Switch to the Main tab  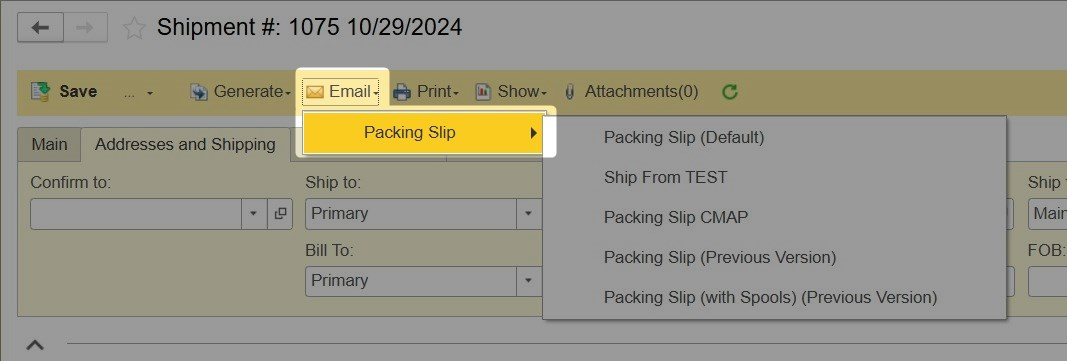click(50, 144)
